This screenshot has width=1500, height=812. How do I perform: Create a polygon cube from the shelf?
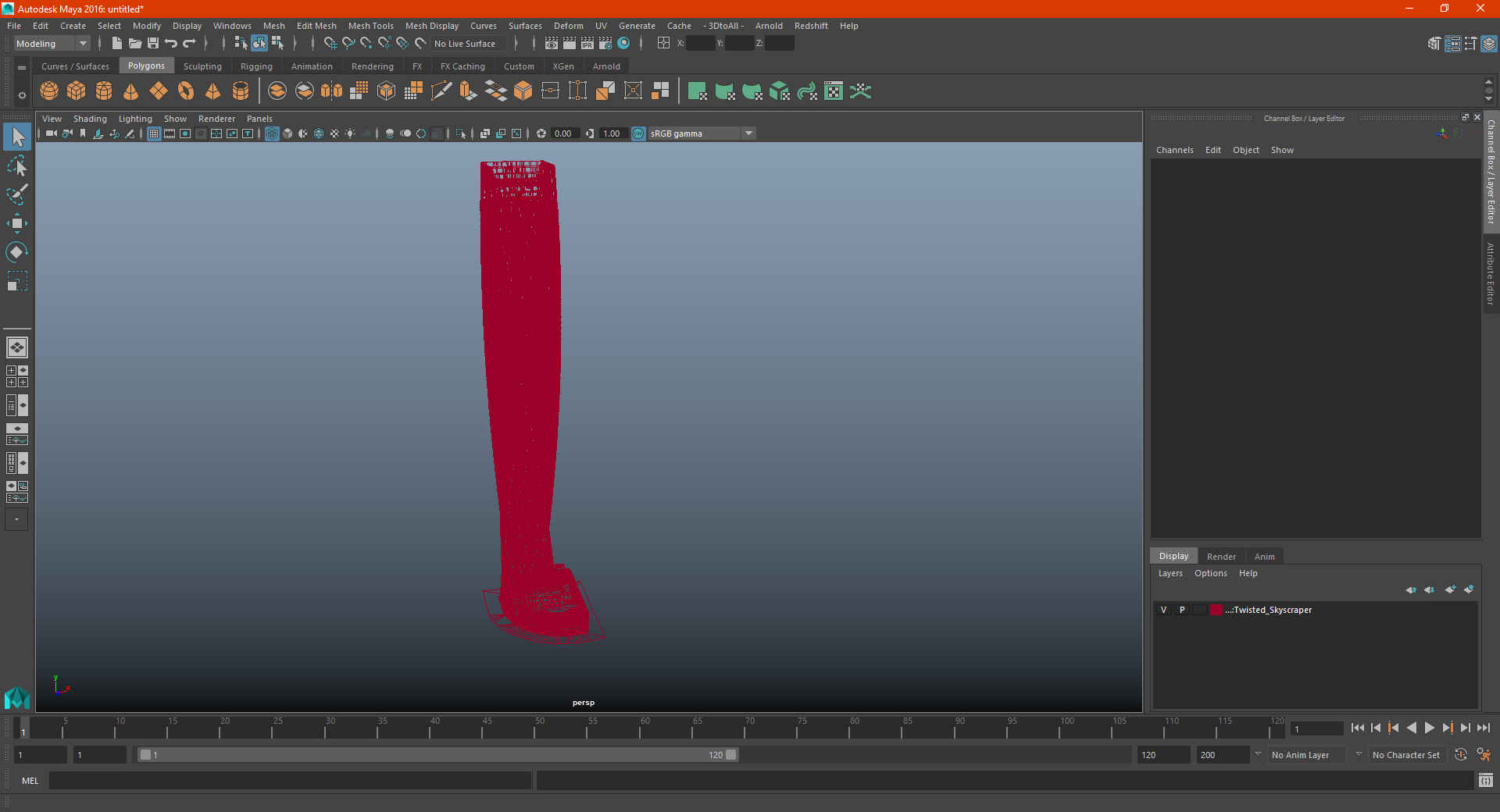coord(77,91)
